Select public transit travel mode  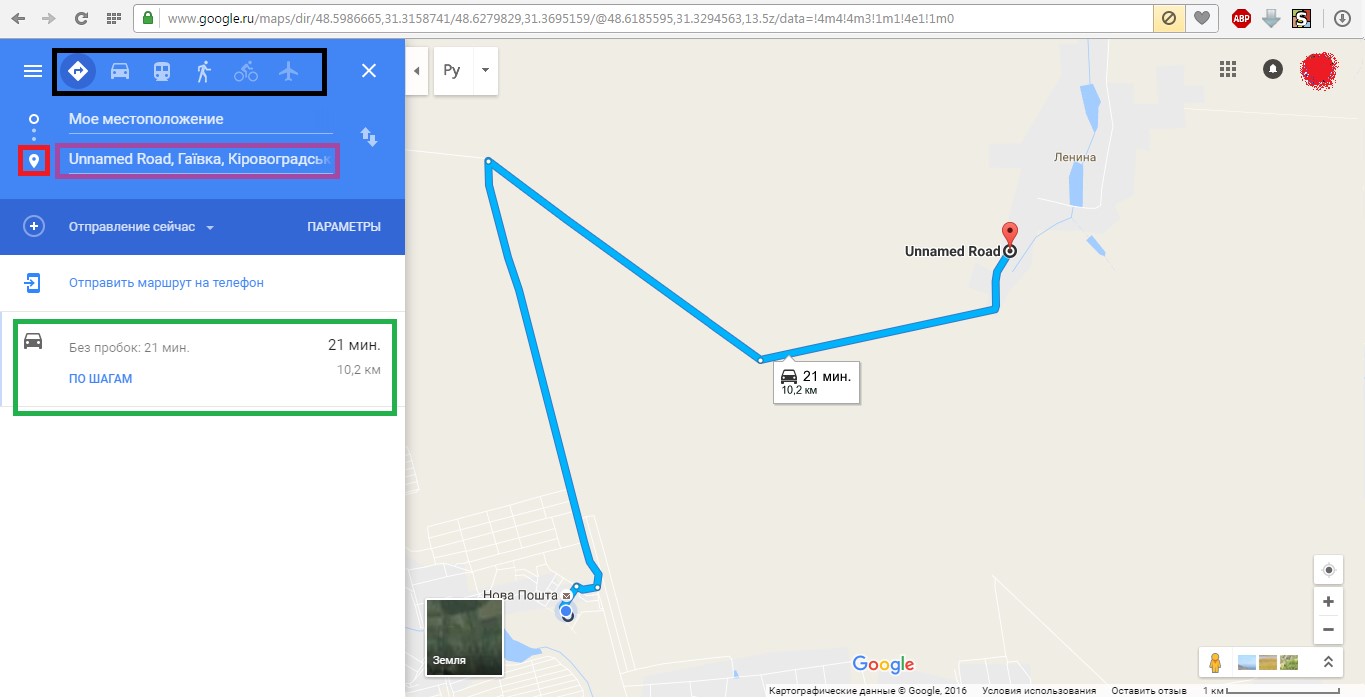point(161,71)
